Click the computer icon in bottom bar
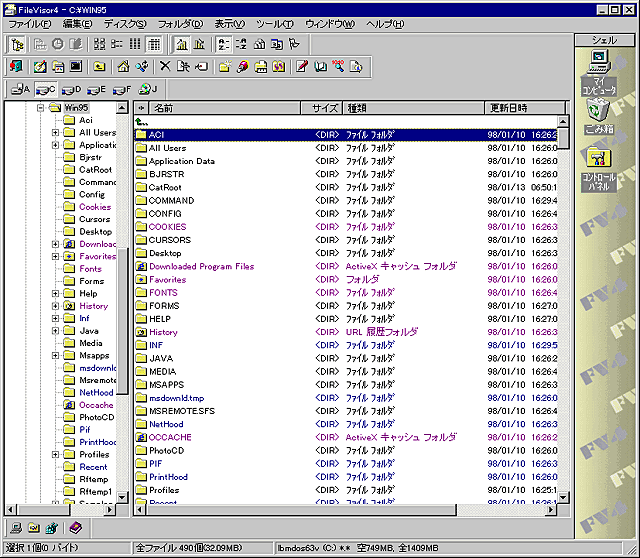Screen dimensions: 640x558 coord(16,528)
